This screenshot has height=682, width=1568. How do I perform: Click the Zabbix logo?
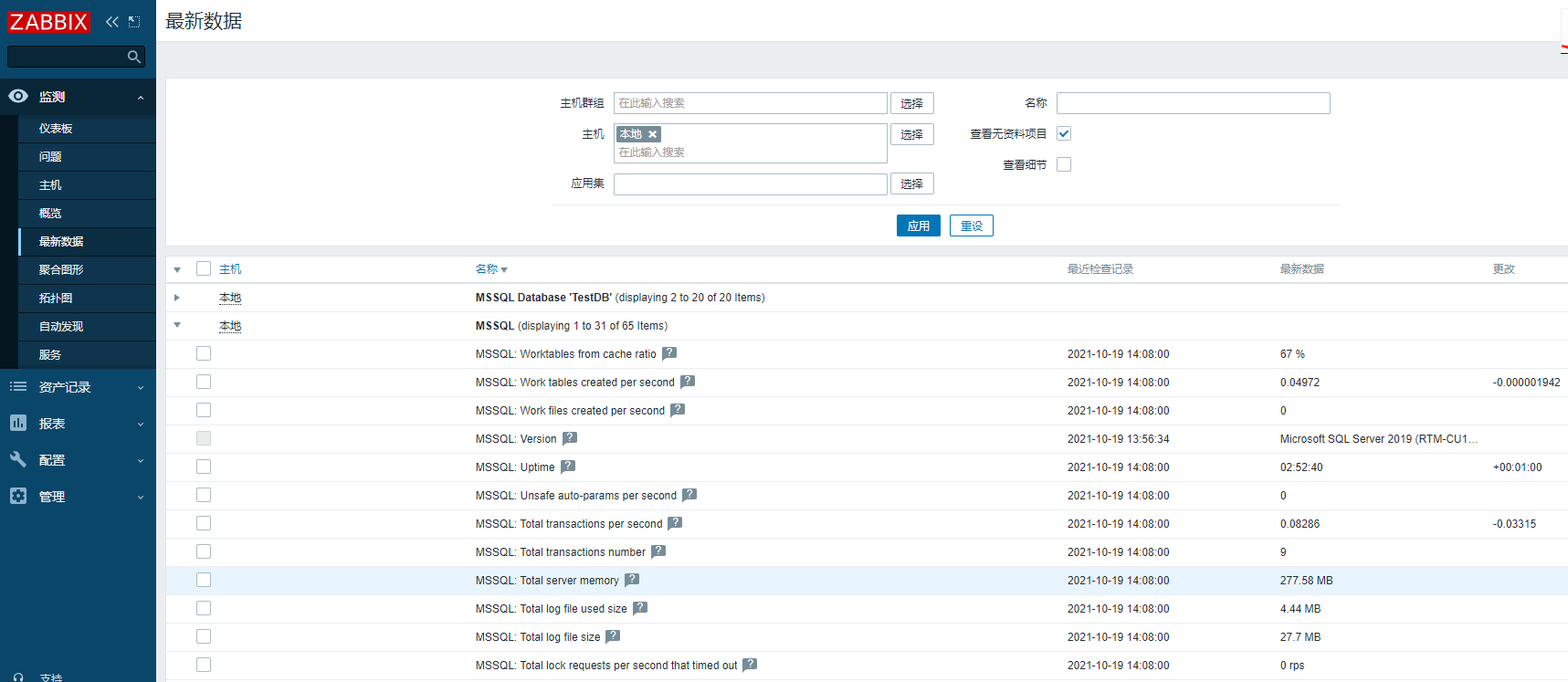pos(49,22)
